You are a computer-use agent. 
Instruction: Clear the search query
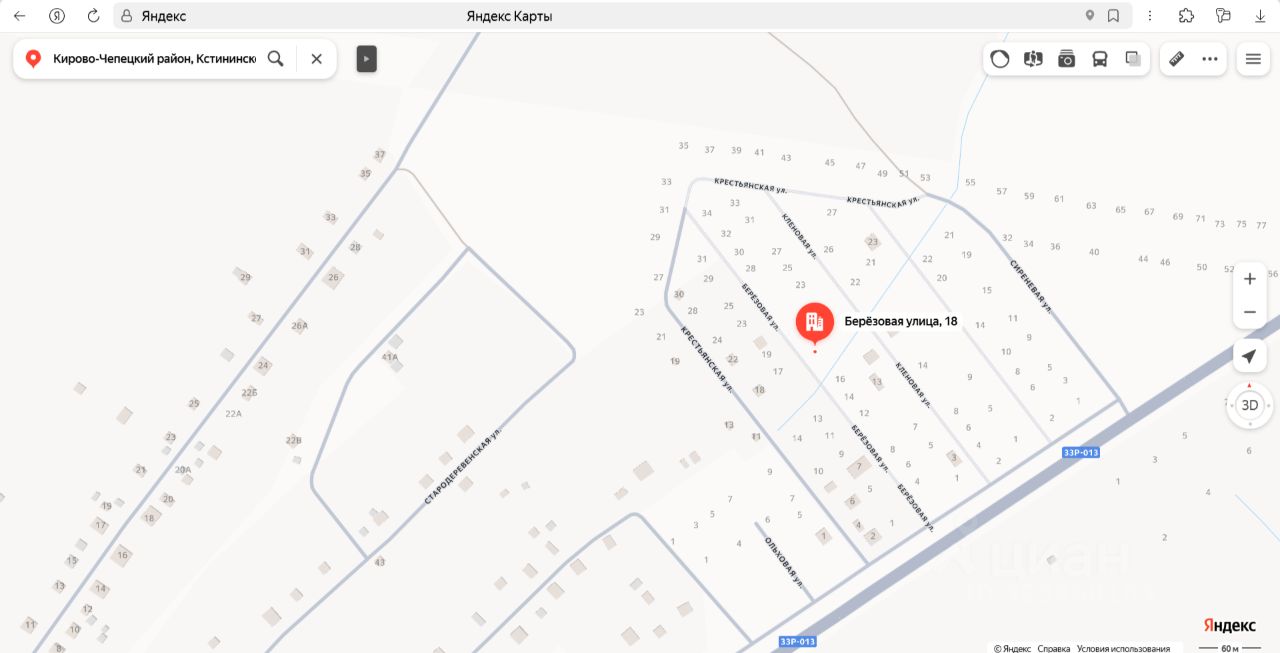(317, 59)
